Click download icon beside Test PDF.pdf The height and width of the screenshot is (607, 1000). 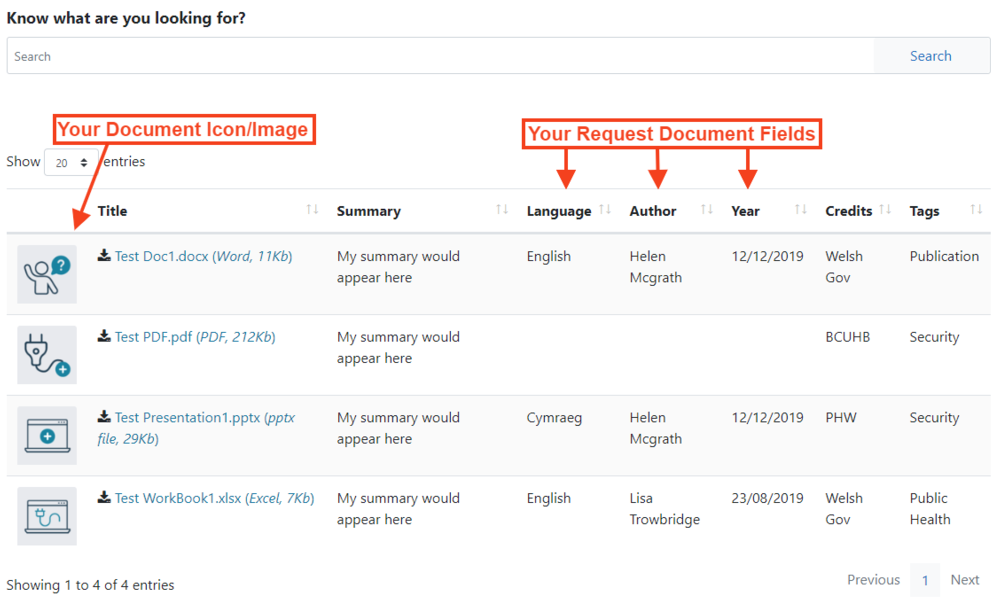pyautogui.click(x=104, y=337)
